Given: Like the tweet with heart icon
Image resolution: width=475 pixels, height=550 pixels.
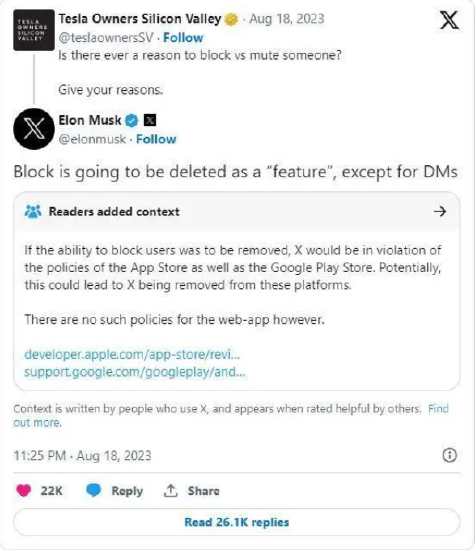Looking at the screenshot, I should point(24,490).
